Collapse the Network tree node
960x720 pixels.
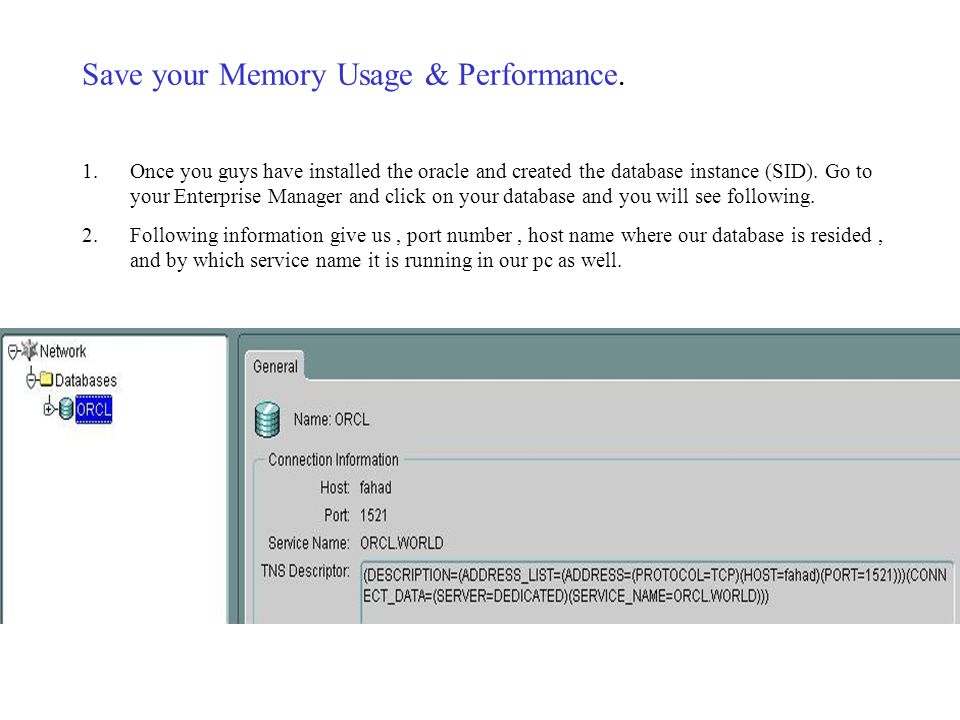[x=13, y=352]
